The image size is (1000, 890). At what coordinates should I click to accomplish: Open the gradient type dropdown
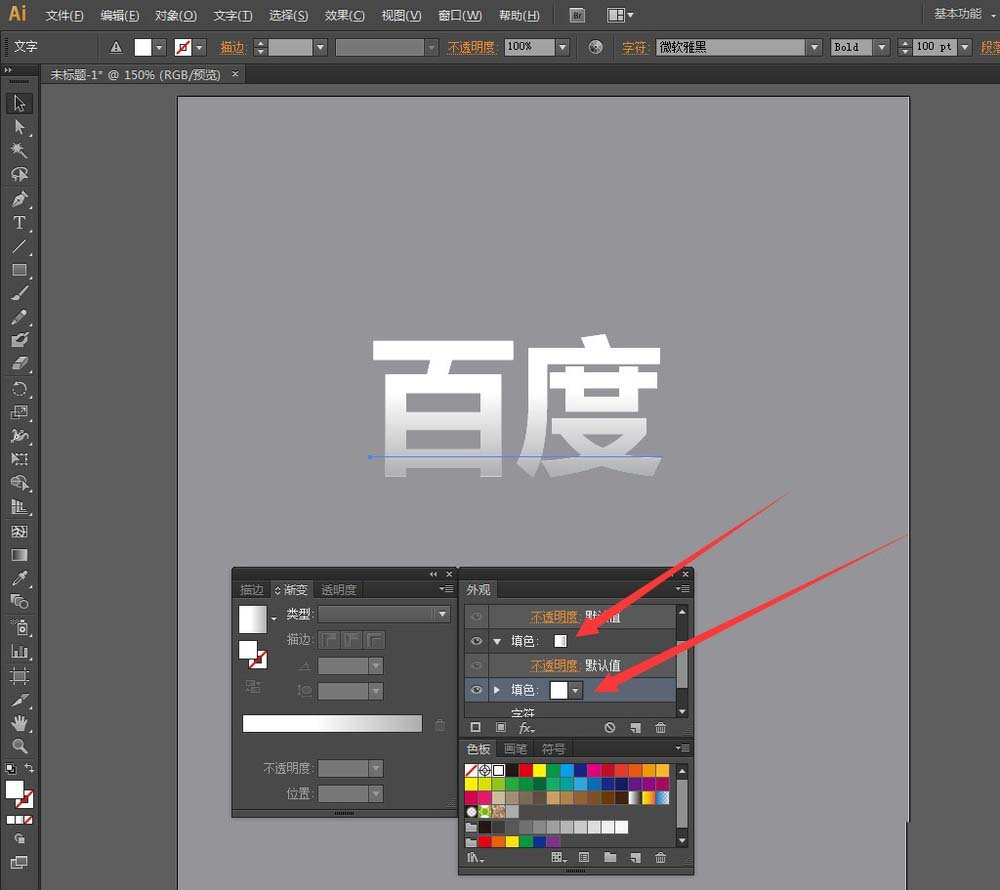click(442, 614)
